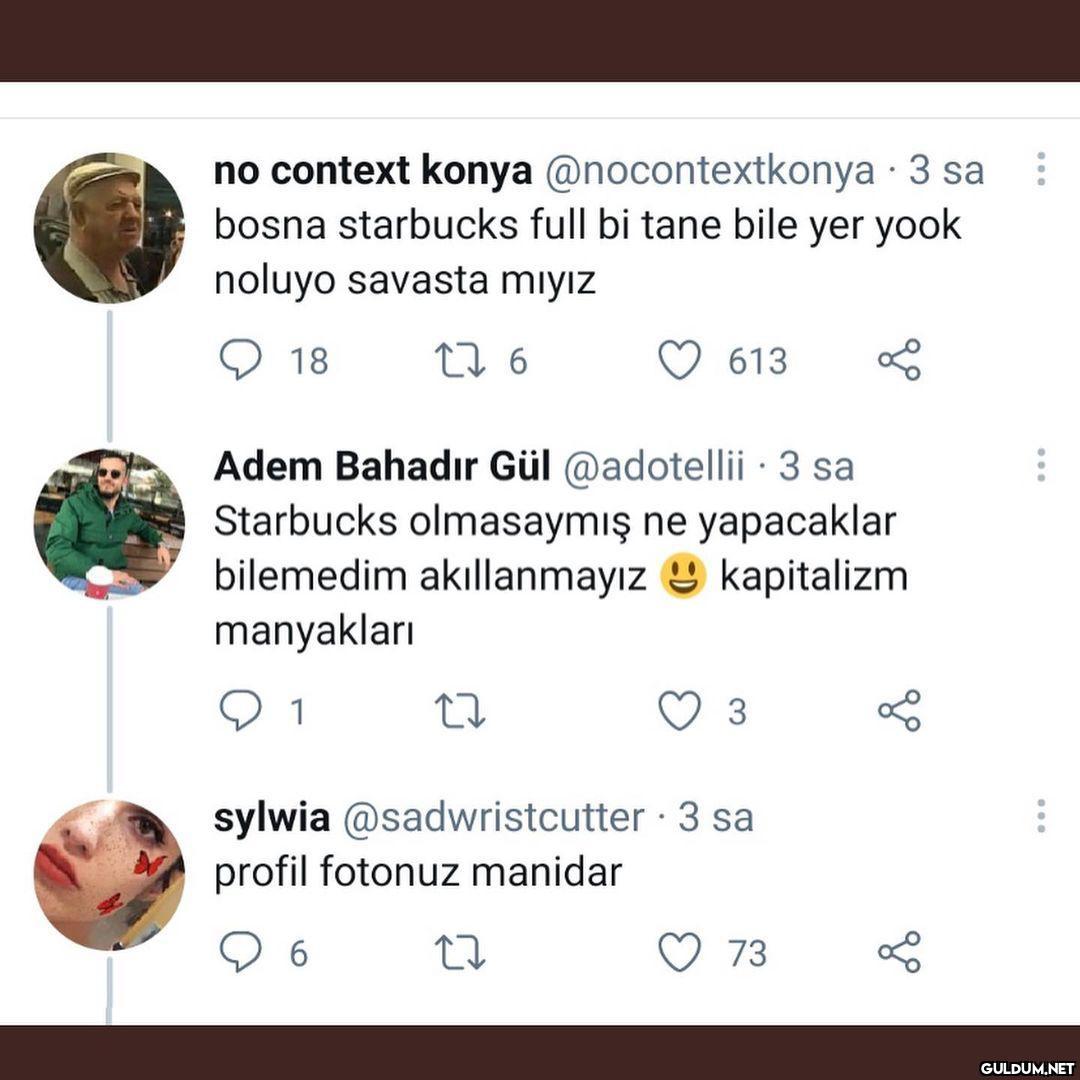
Task: Retweet Adem Bahadır Gül's reply
Action: [x=460, y=711]
